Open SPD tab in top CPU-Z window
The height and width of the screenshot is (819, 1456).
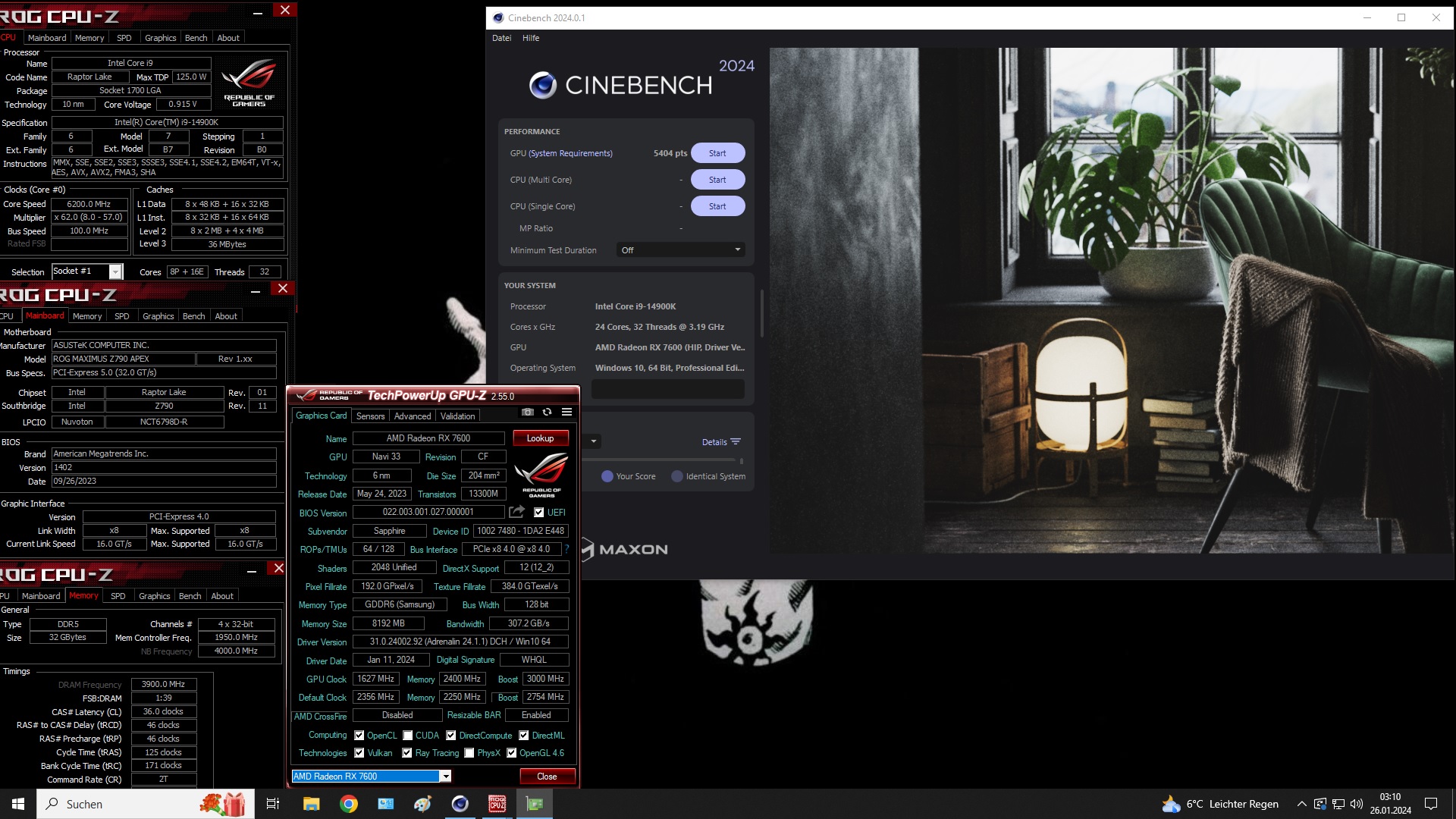click(x=124, y=38)
